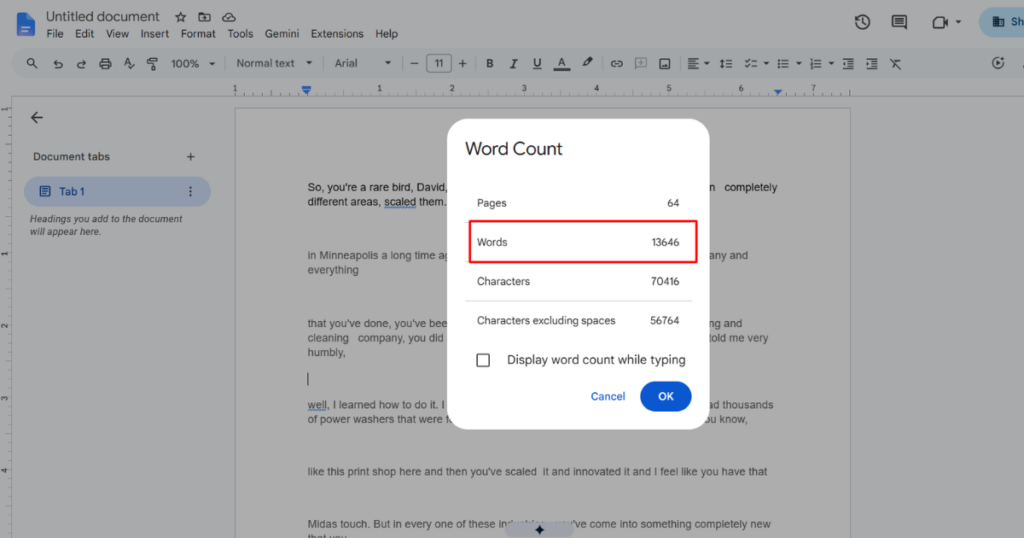The image size is (1024, 538).
Task: Toggle bold formatting
Action: pos(489,63)
